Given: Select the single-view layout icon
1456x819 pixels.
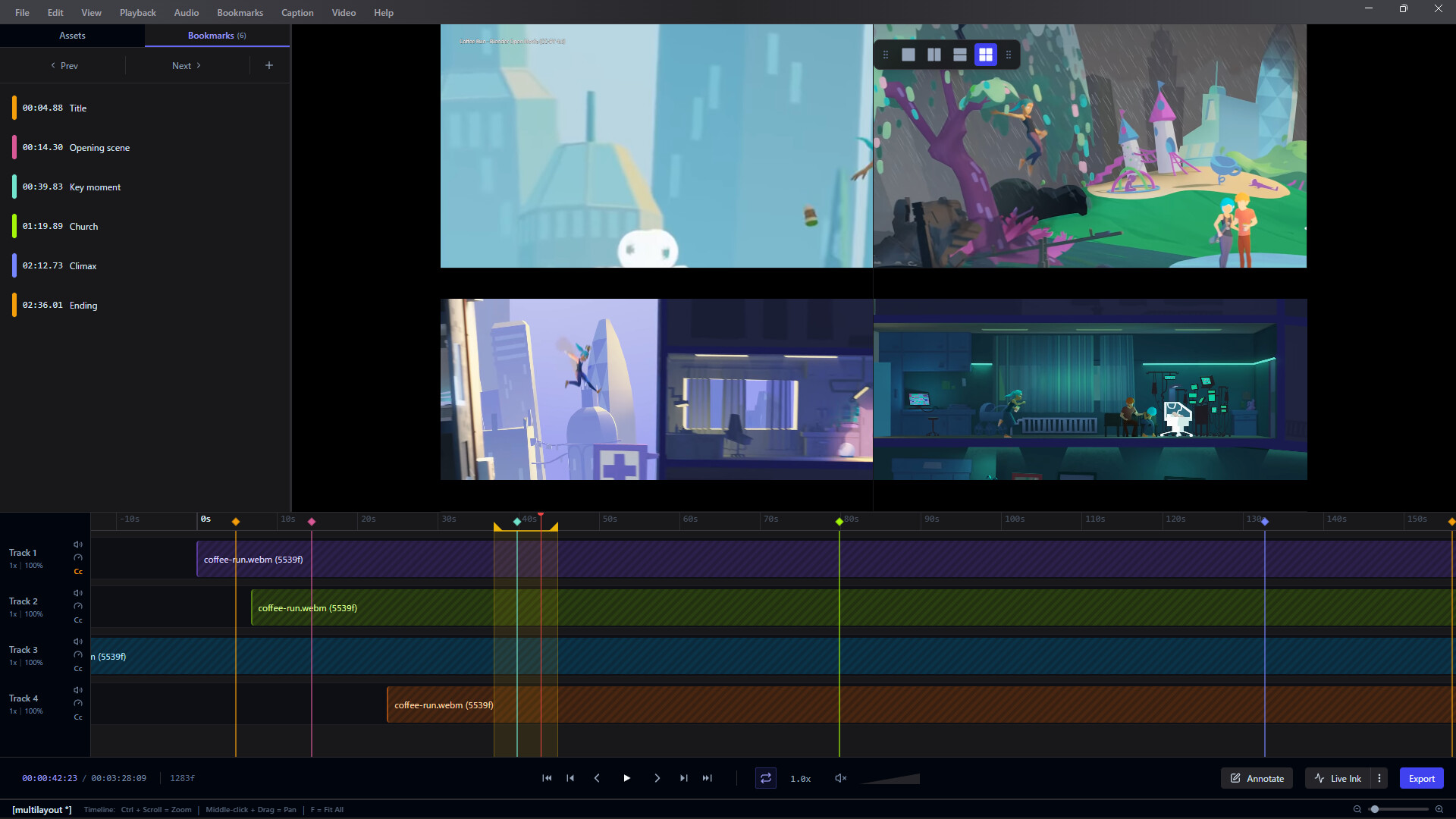Looking at the screenshot, I should coord(909,55).
